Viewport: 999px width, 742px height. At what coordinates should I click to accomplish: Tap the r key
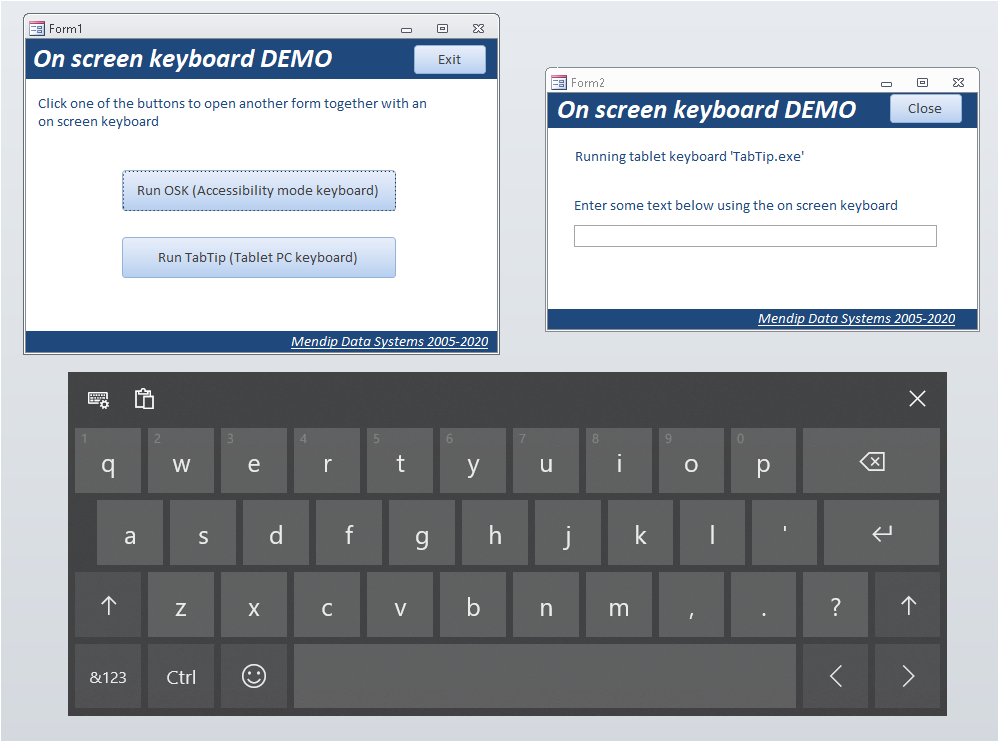tap(327, 460)
